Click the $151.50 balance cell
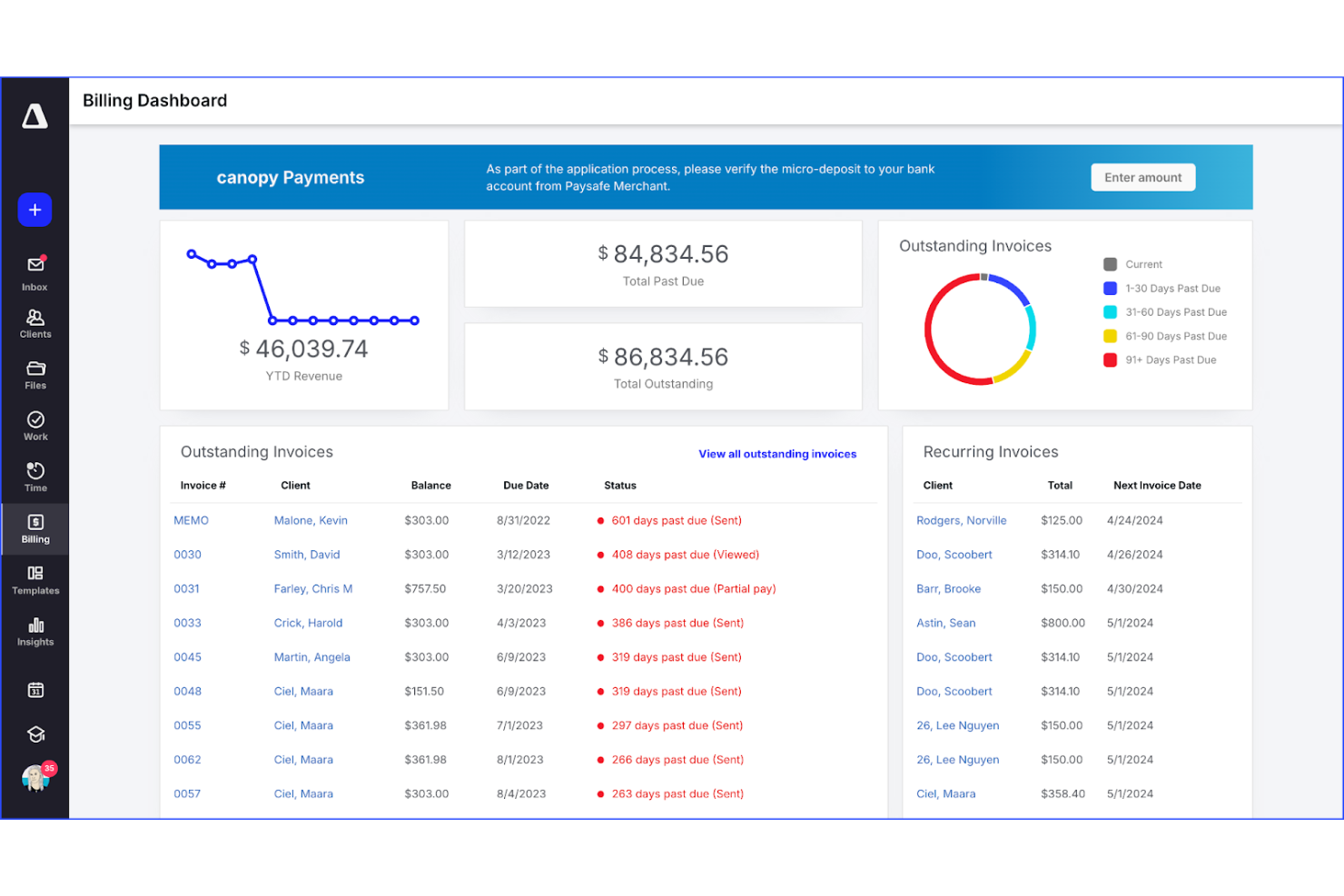Image resolution: width=1344 pixels, height=896 pixels. pos(424,691)
